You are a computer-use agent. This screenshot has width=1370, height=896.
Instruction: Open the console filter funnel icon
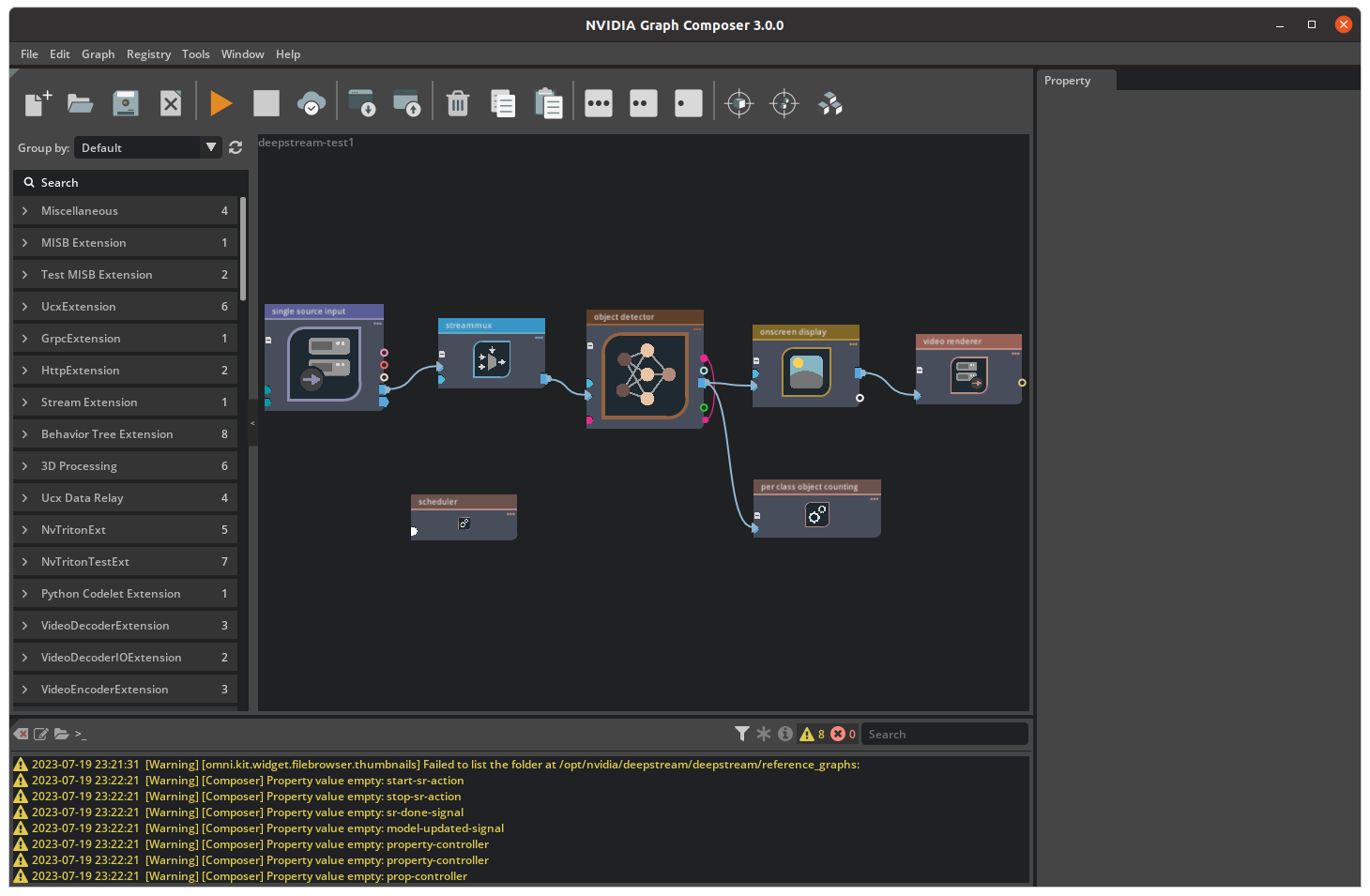[742, 734]
